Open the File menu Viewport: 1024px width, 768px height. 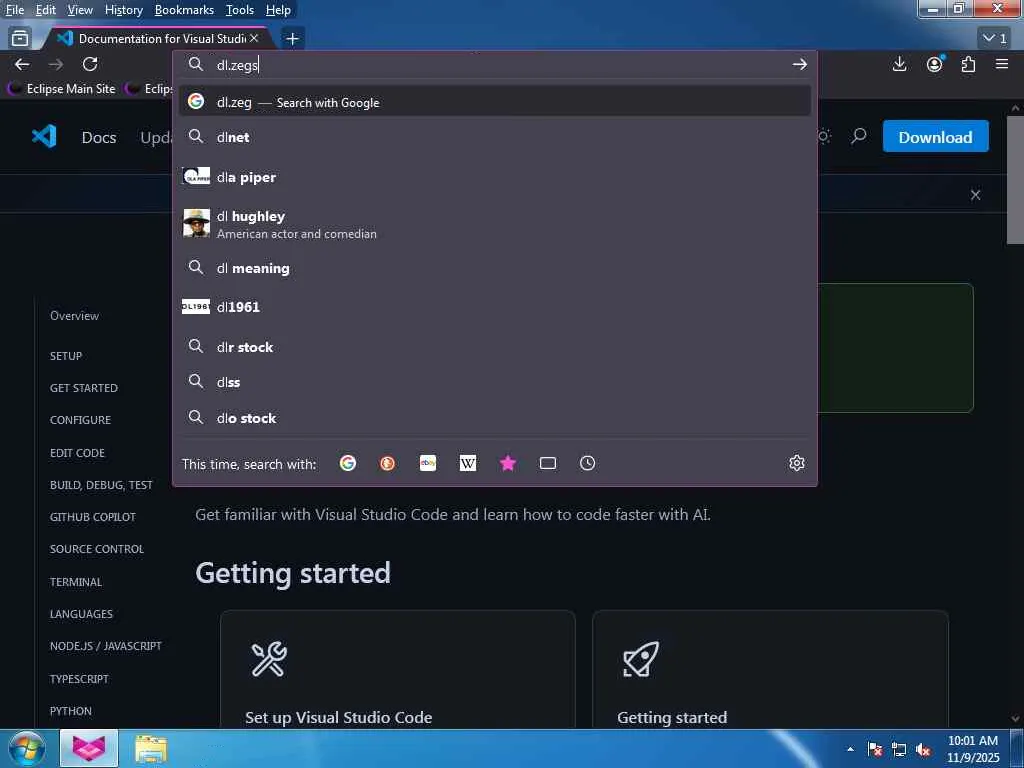click(x=15, y=10)
